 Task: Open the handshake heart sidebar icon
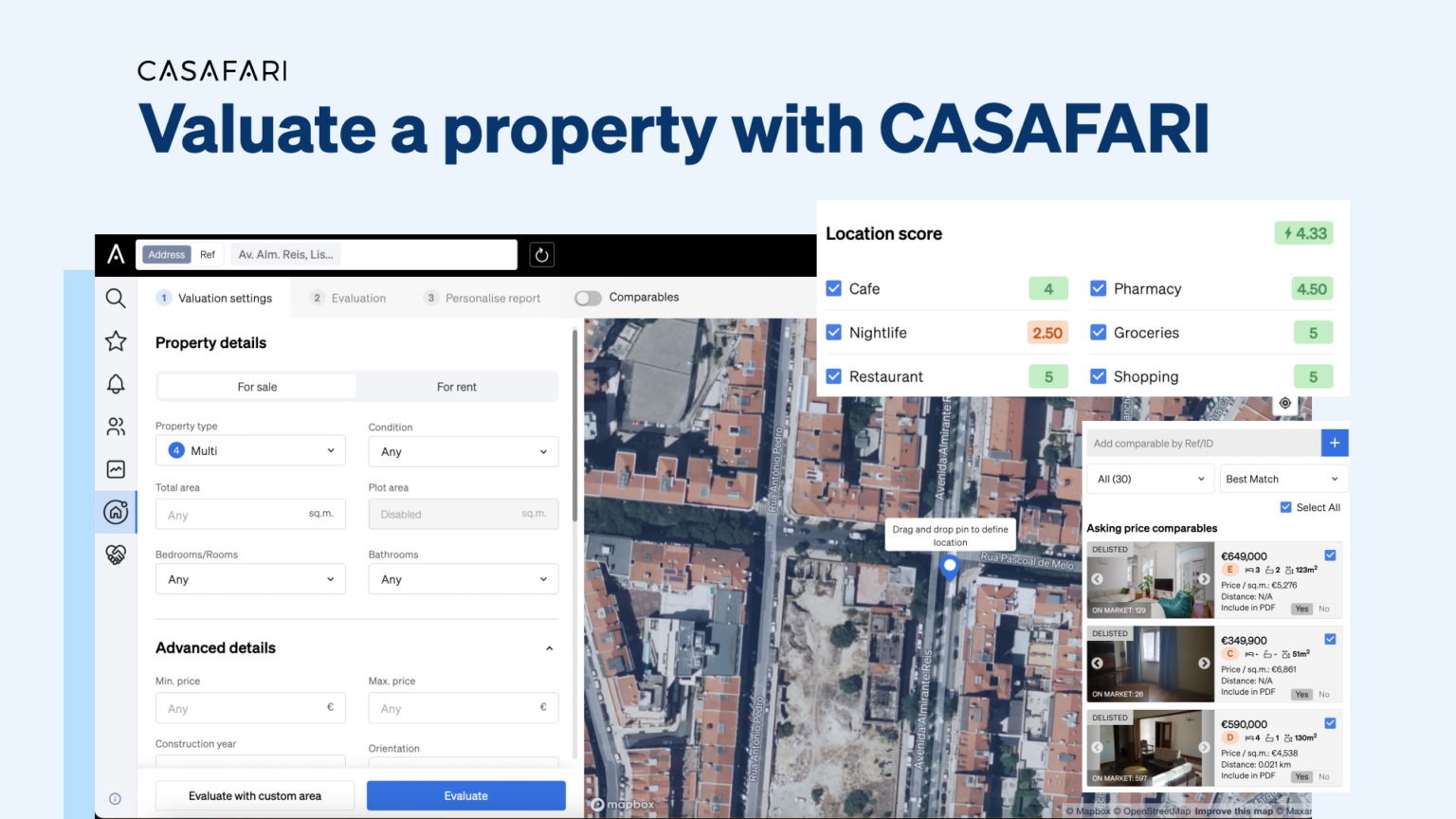point(116,555)
